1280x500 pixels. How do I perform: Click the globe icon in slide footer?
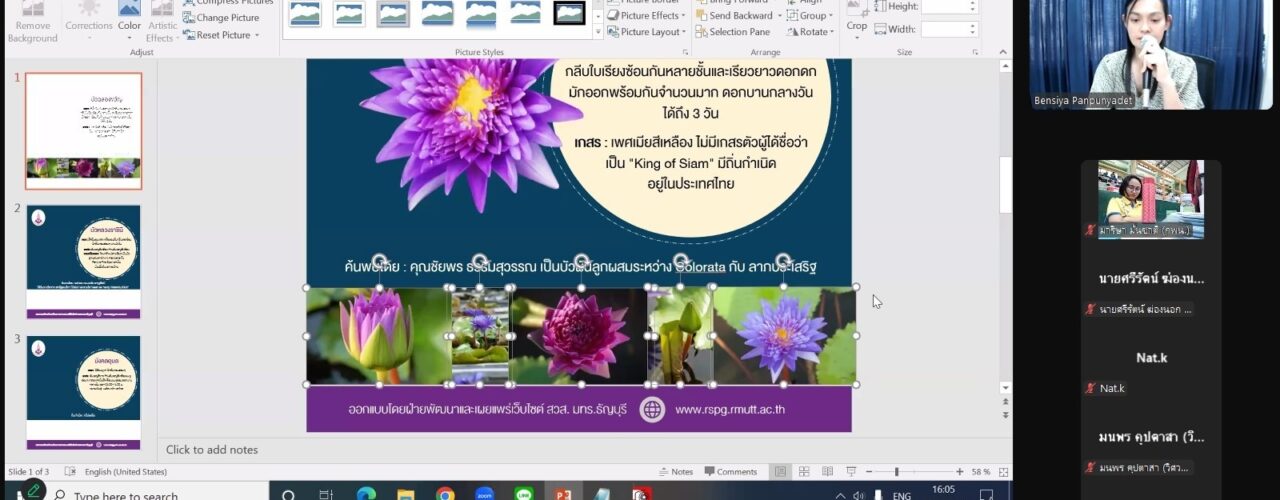pyautogui.click(x=652, y=409)
